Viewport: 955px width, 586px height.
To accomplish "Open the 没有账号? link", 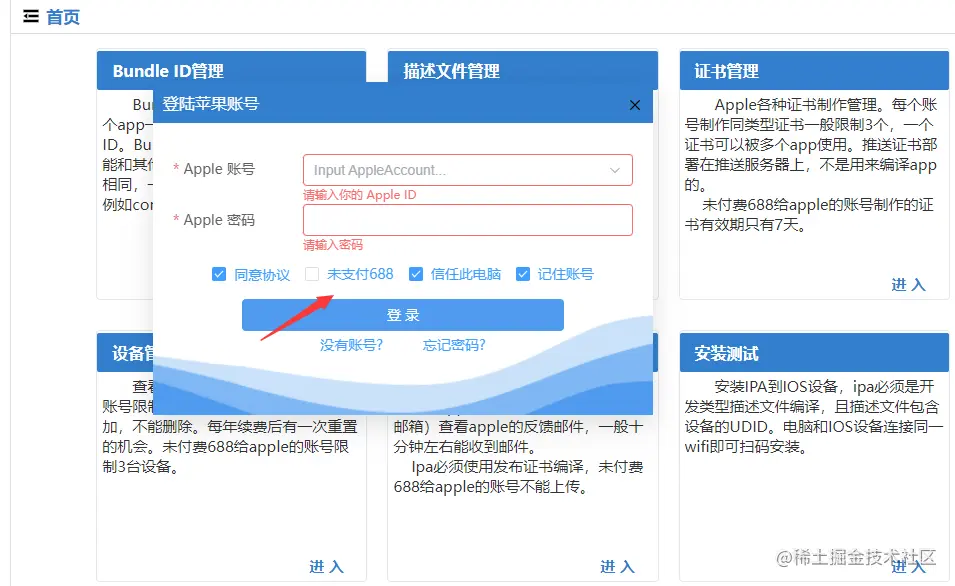I will tap(351, 345).
